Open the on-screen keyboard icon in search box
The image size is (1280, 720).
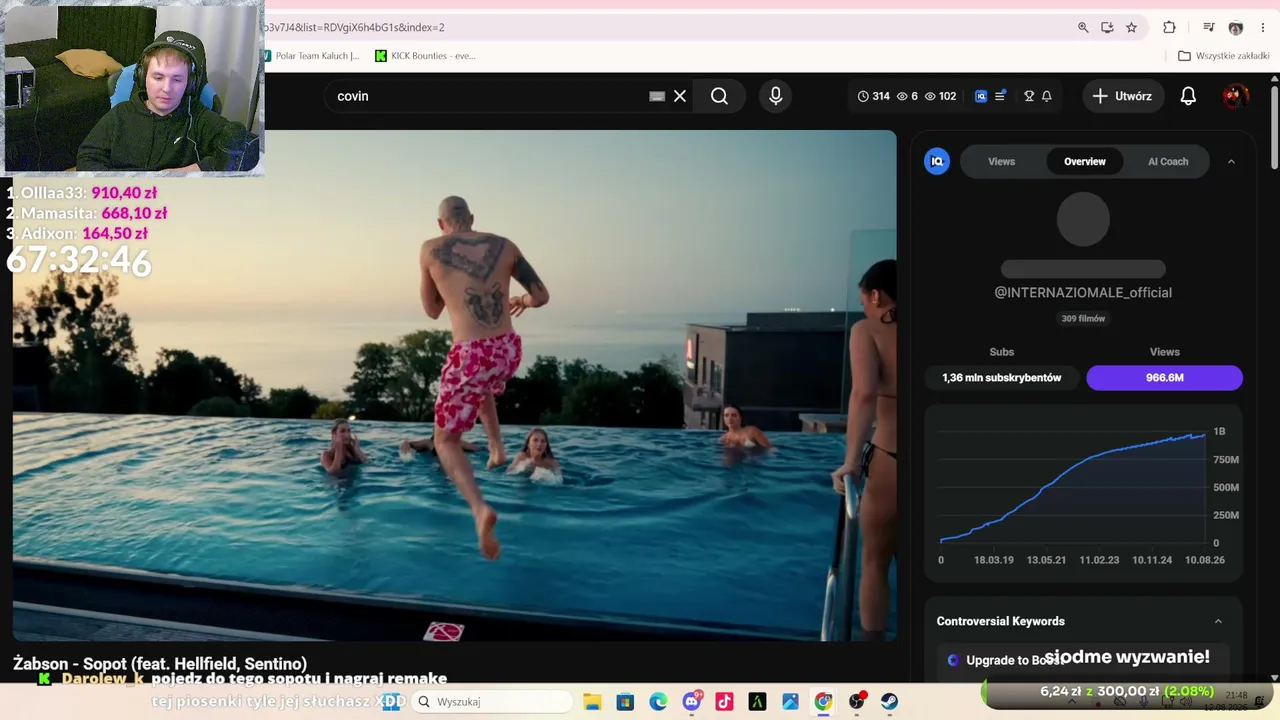pos(657,96)
